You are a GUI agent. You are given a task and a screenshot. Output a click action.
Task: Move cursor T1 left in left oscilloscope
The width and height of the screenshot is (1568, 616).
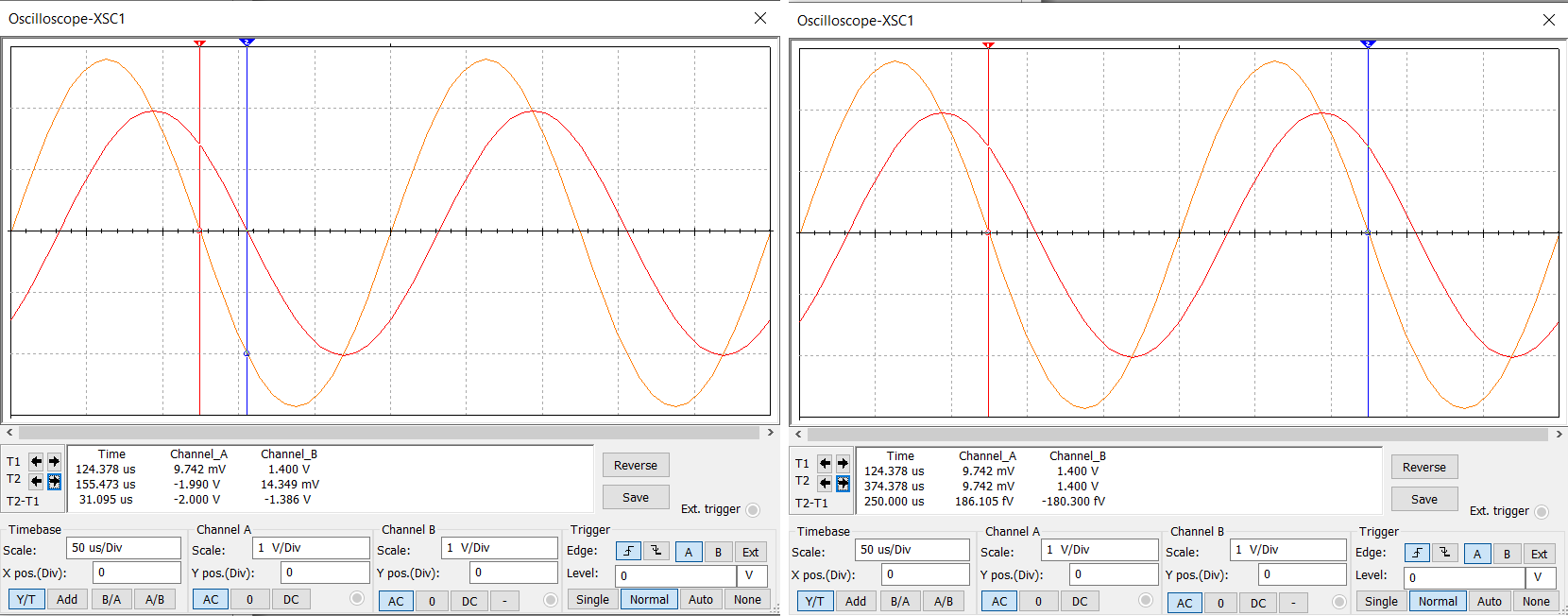36,462
